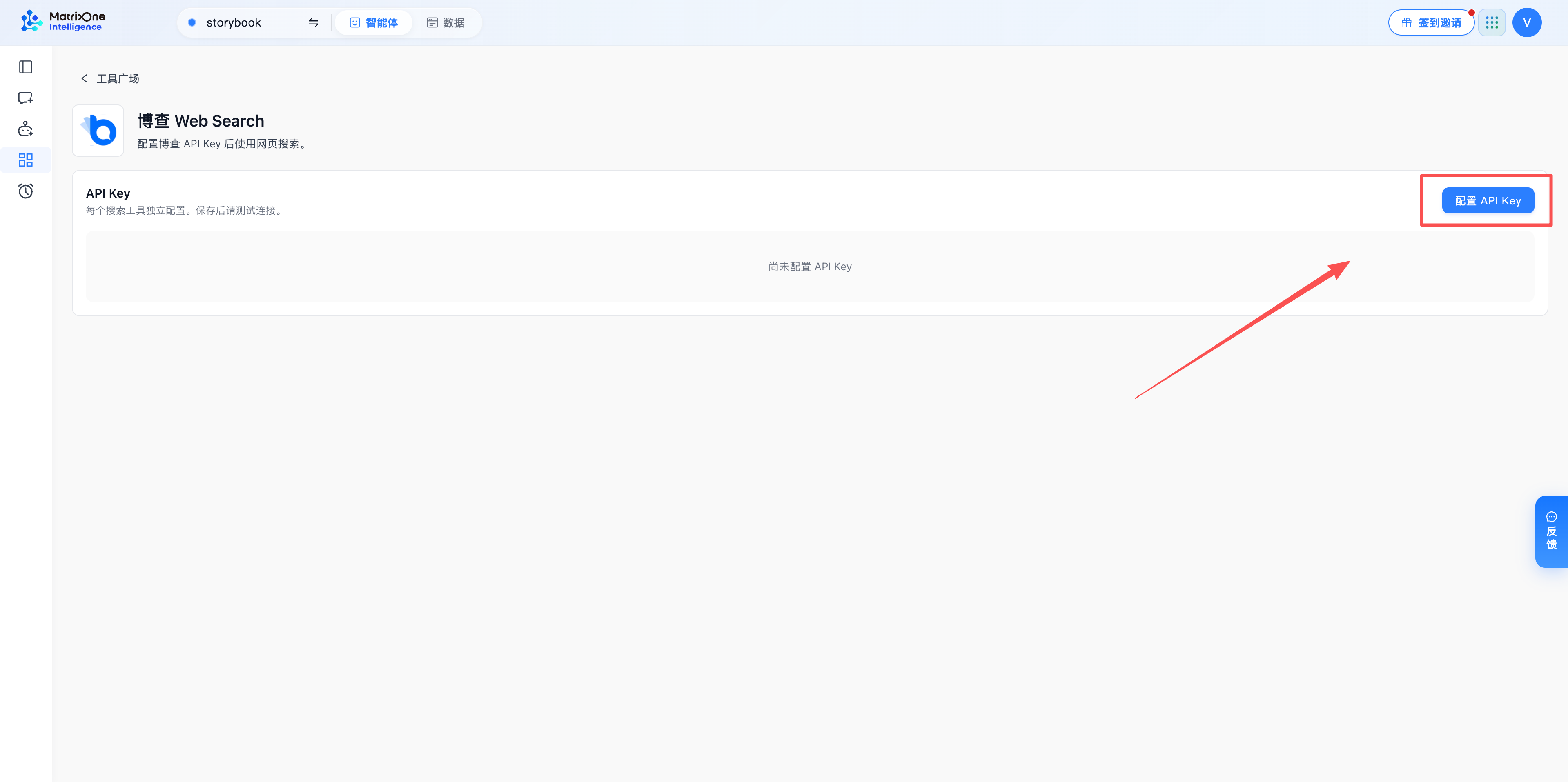Open the 反馈 feedback widget

[x=1551, y=532]
